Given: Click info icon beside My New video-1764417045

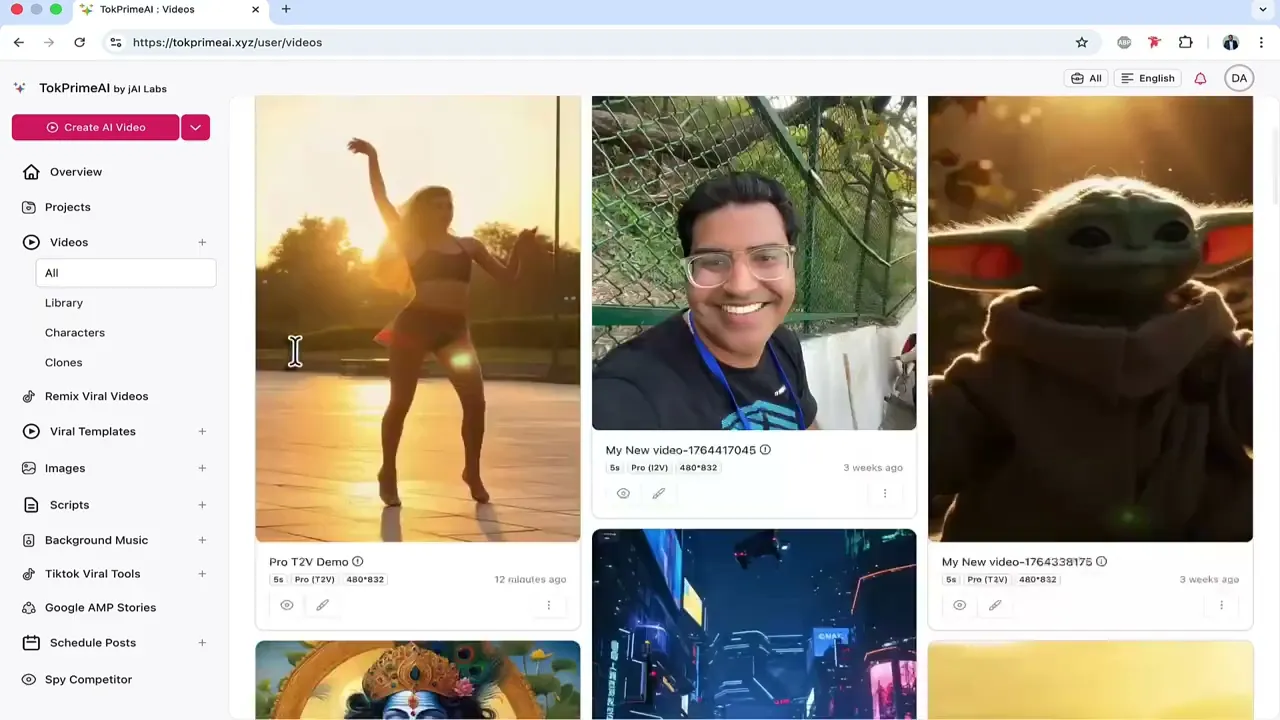Looking at the screenshot, I should click(x=765, y=450).
